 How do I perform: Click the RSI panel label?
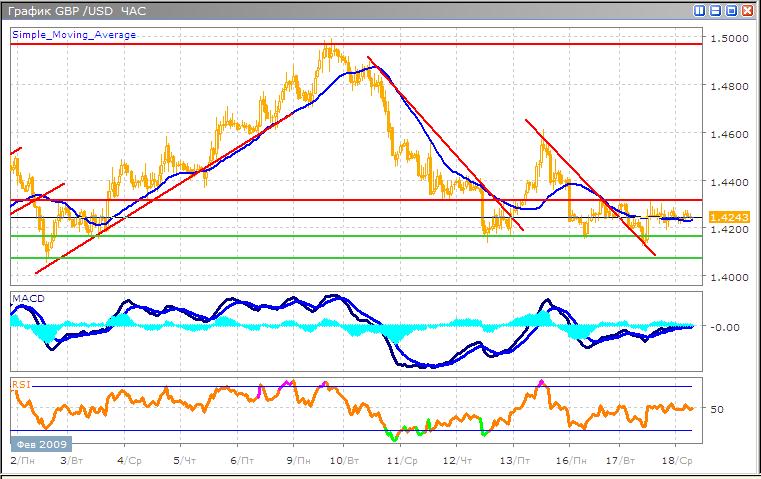(20, 383)
